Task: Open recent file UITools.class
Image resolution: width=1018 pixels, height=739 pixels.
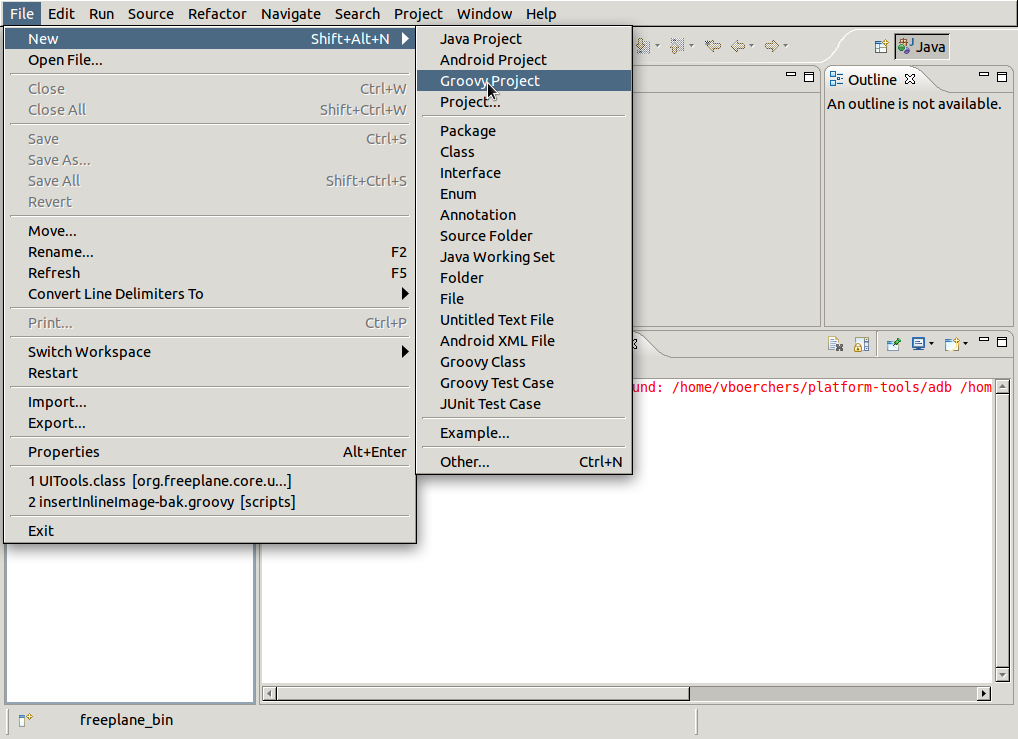Action: click(x=159, y=481)
